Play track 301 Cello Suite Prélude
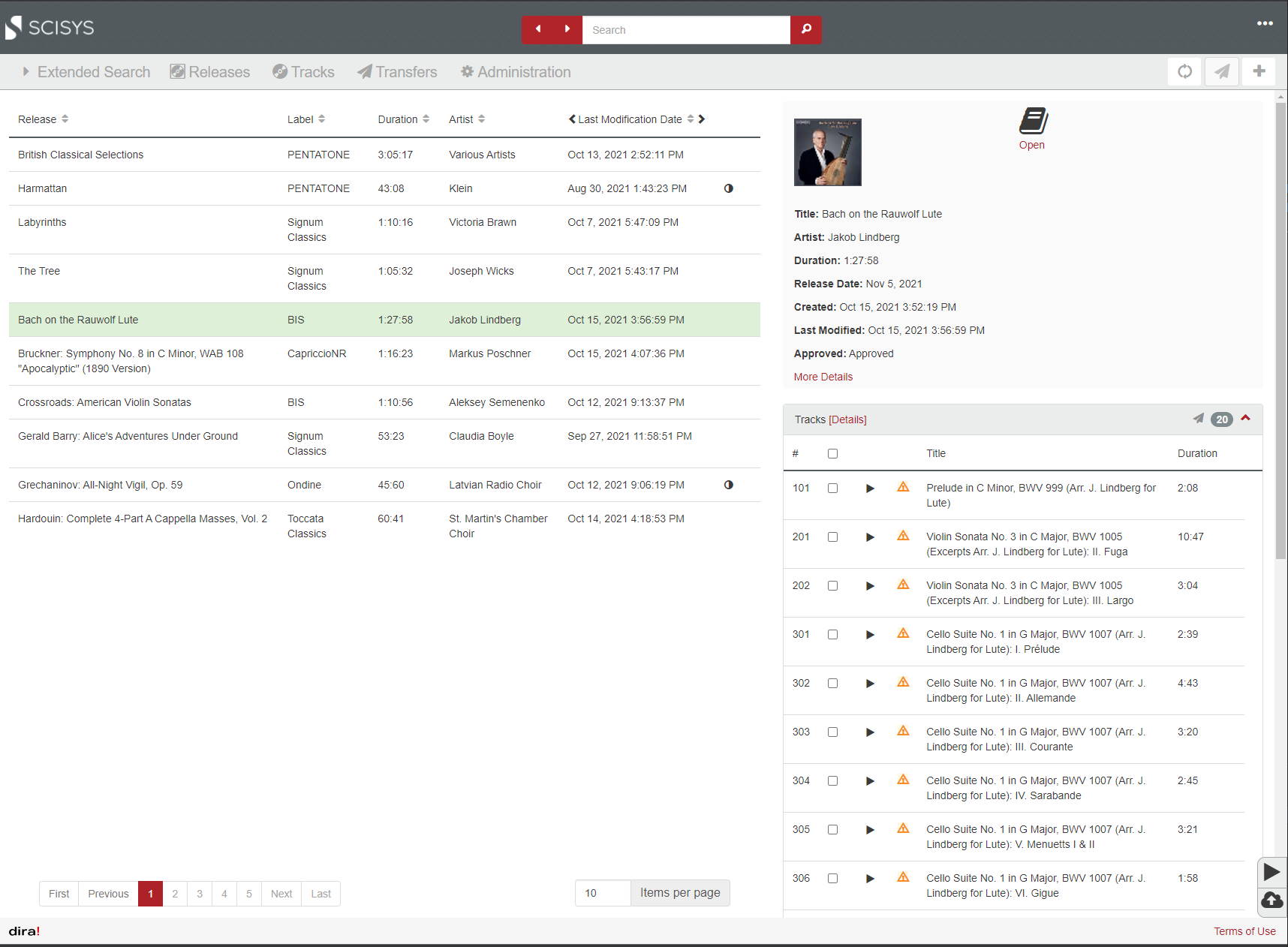Viewport: 1288px width, 947px height. [870, 635]
